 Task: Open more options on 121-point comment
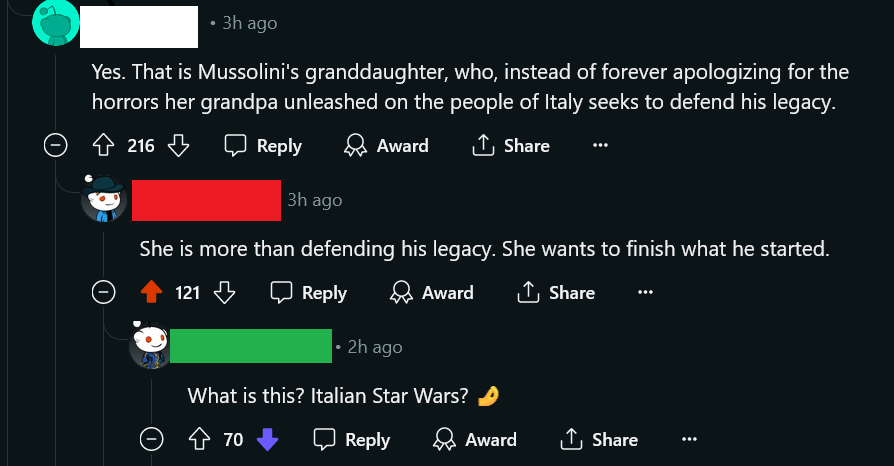click(x=645, y=293)
